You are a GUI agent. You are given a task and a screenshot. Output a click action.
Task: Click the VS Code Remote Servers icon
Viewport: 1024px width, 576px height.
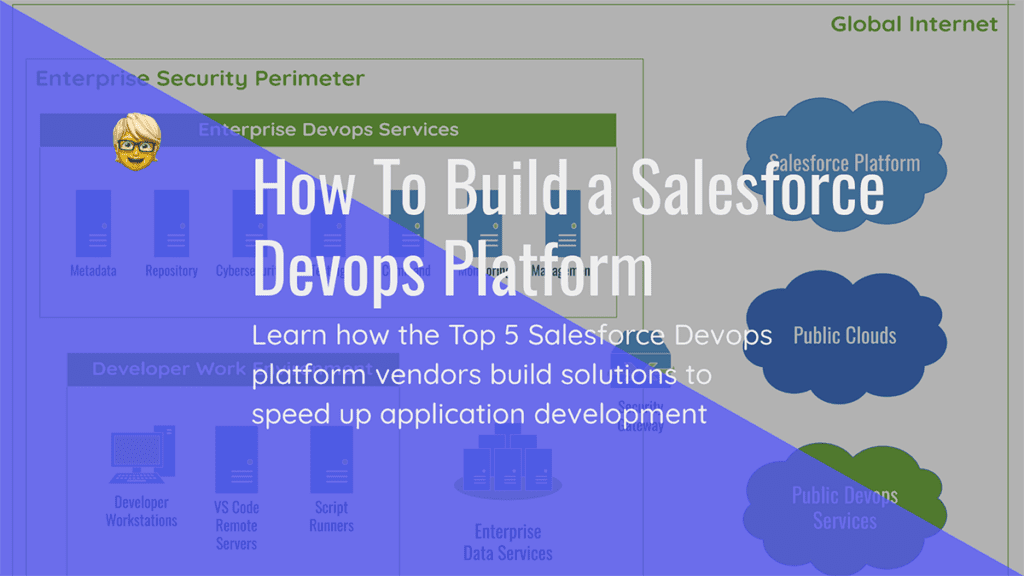236,460
